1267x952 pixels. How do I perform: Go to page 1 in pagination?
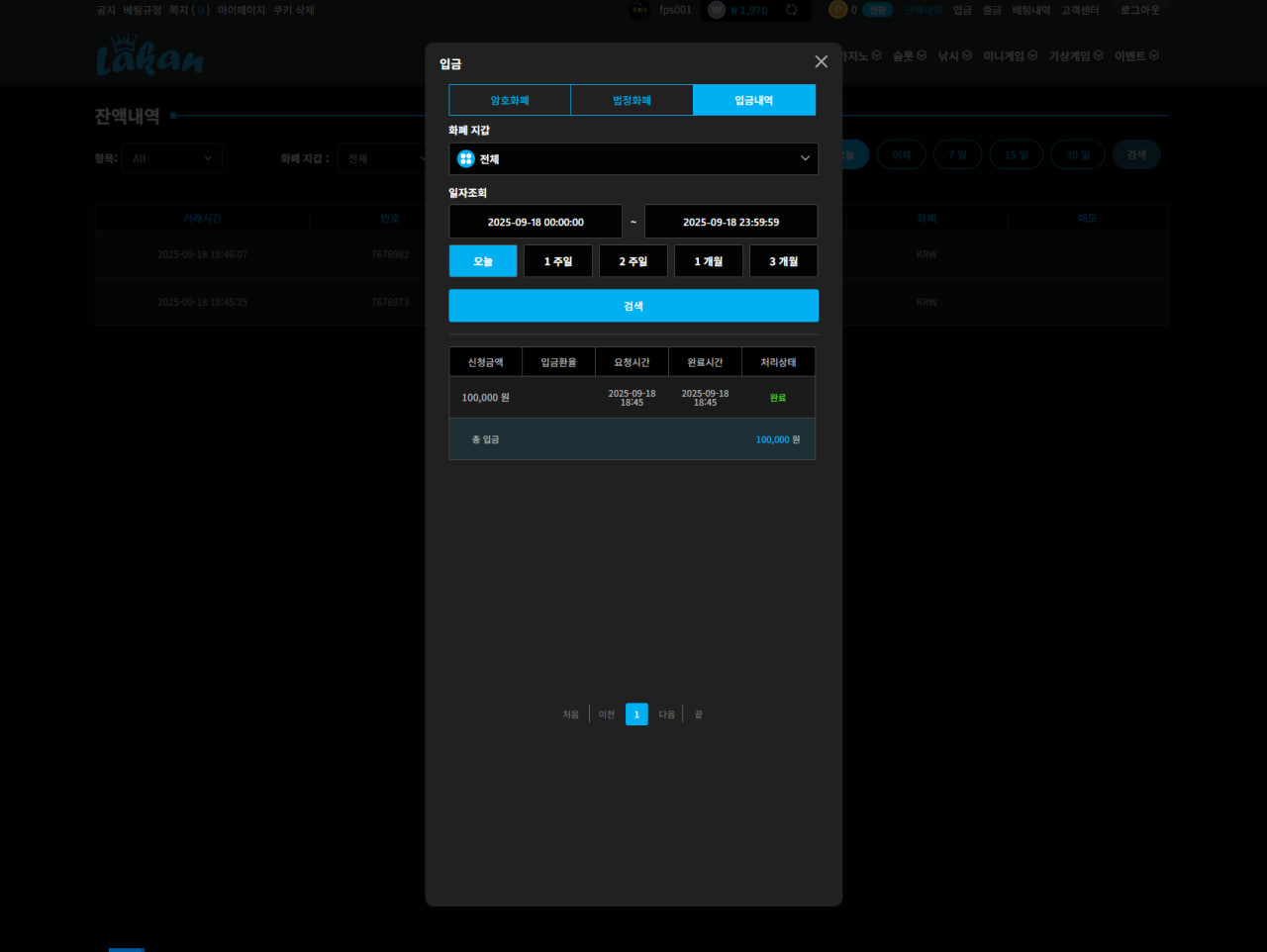click(636, 714)
